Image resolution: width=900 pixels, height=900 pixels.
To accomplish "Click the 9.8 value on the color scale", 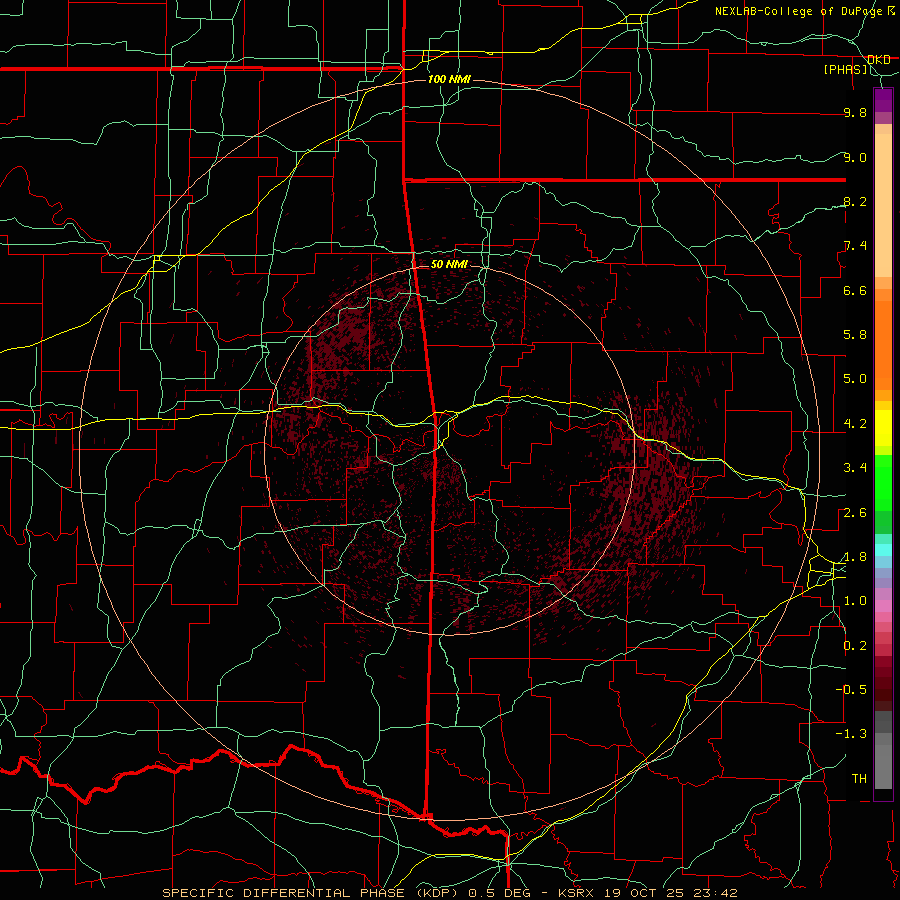I will tap(855, 113).
